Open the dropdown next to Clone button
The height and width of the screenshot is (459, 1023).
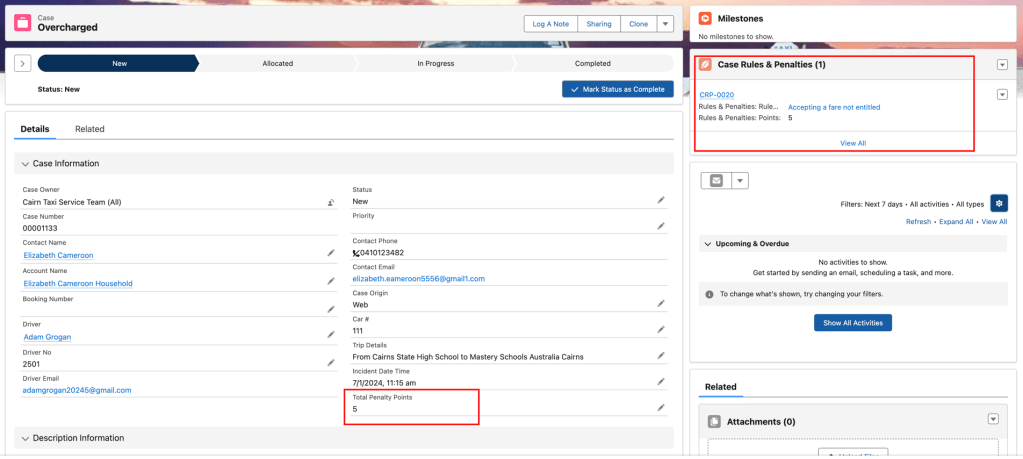point(665,25)
